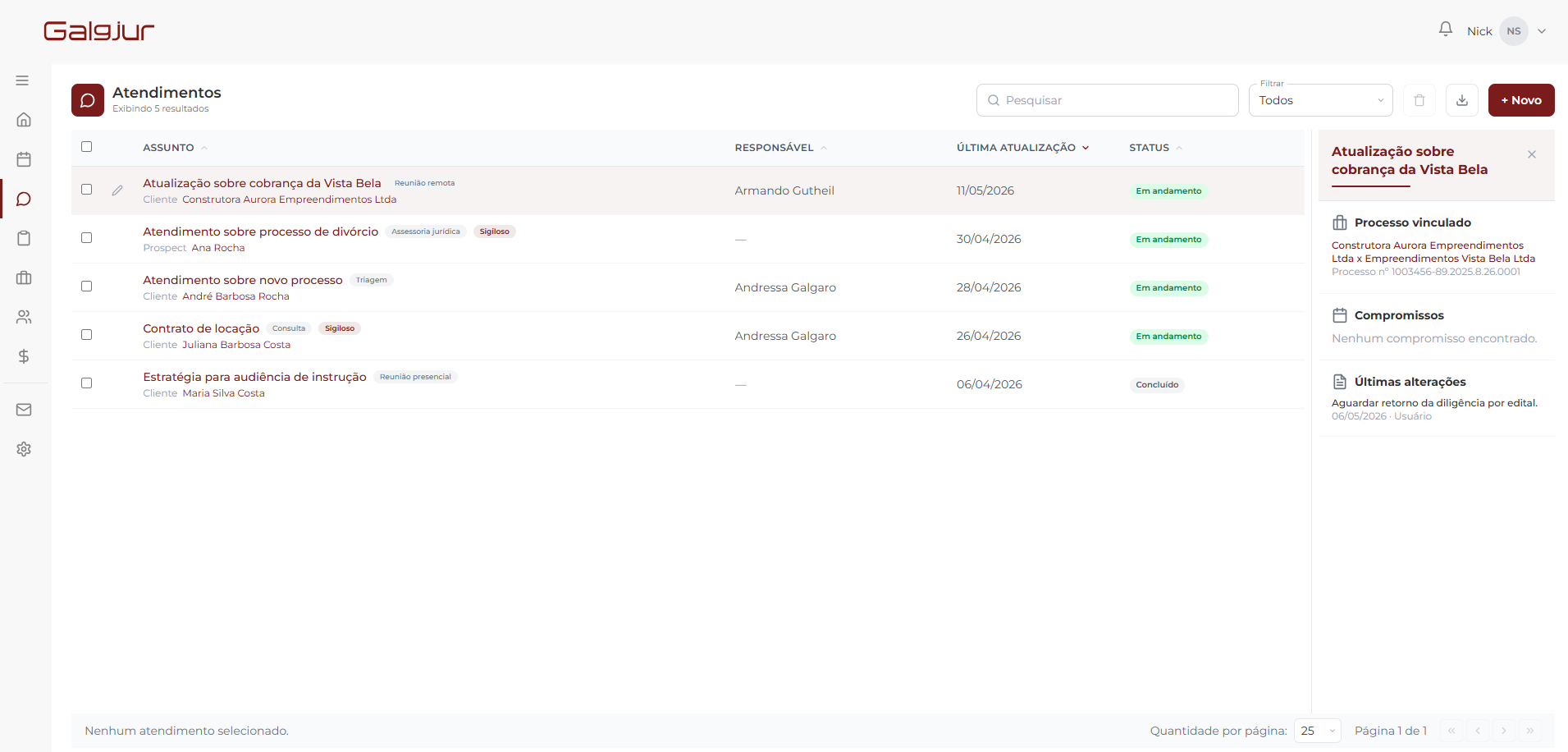Select the Contrato de locação row checkbox
This screenshot has width=1568, height=752.
click(86, 335)
